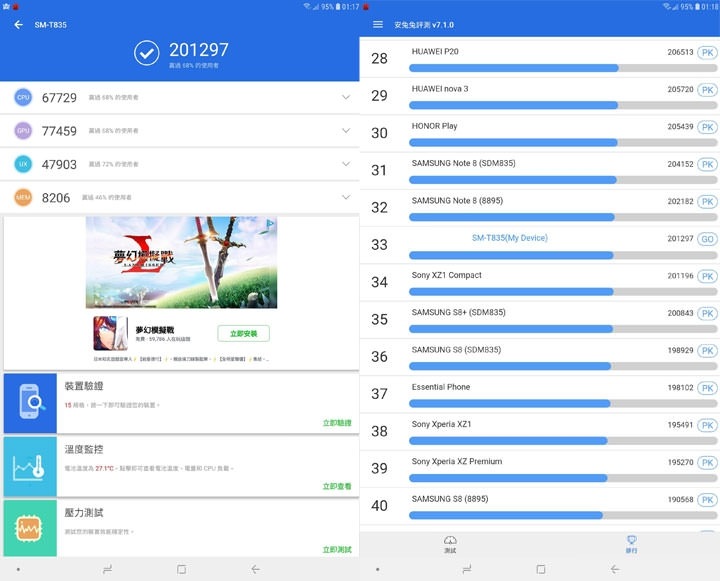Expand the MEM 8206 score details
This screenshot has width=720, height=581.
point(346,197)
